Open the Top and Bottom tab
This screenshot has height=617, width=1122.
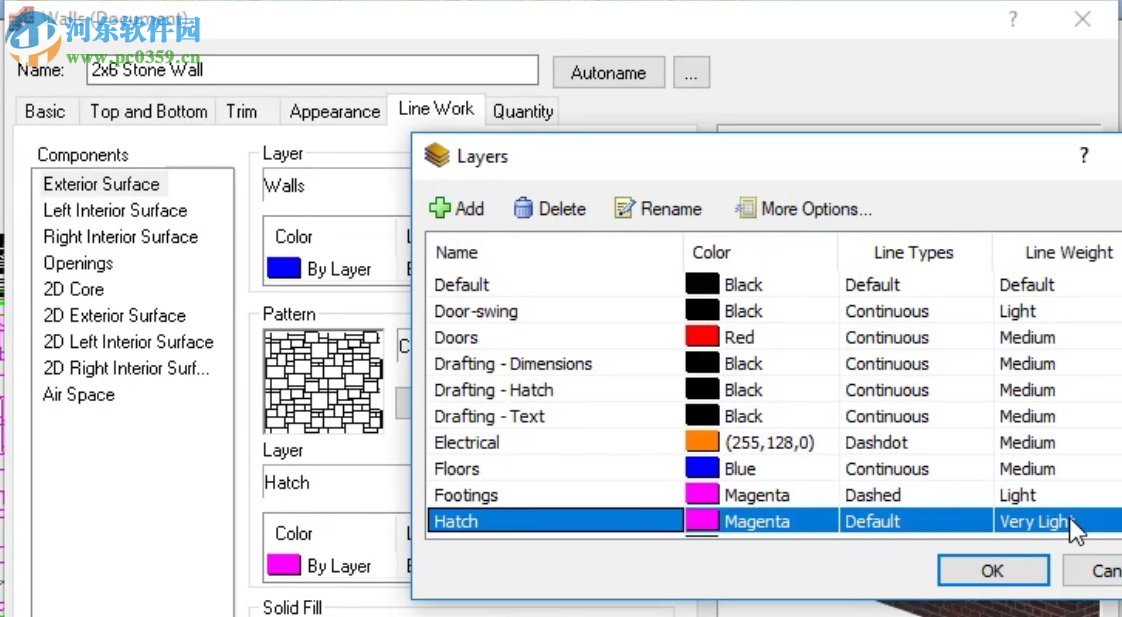pos(148,111)
